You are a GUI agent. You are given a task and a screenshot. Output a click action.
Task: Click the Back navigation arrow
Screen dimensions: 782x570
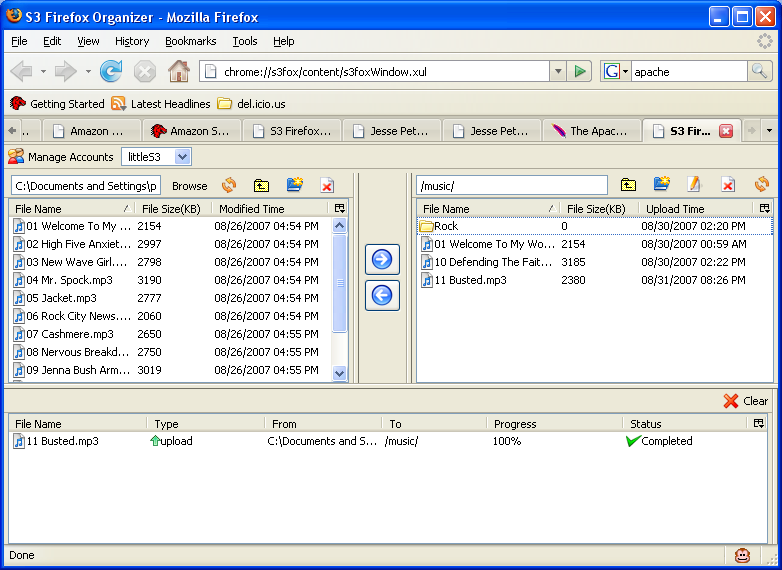[x=21, y=72]
